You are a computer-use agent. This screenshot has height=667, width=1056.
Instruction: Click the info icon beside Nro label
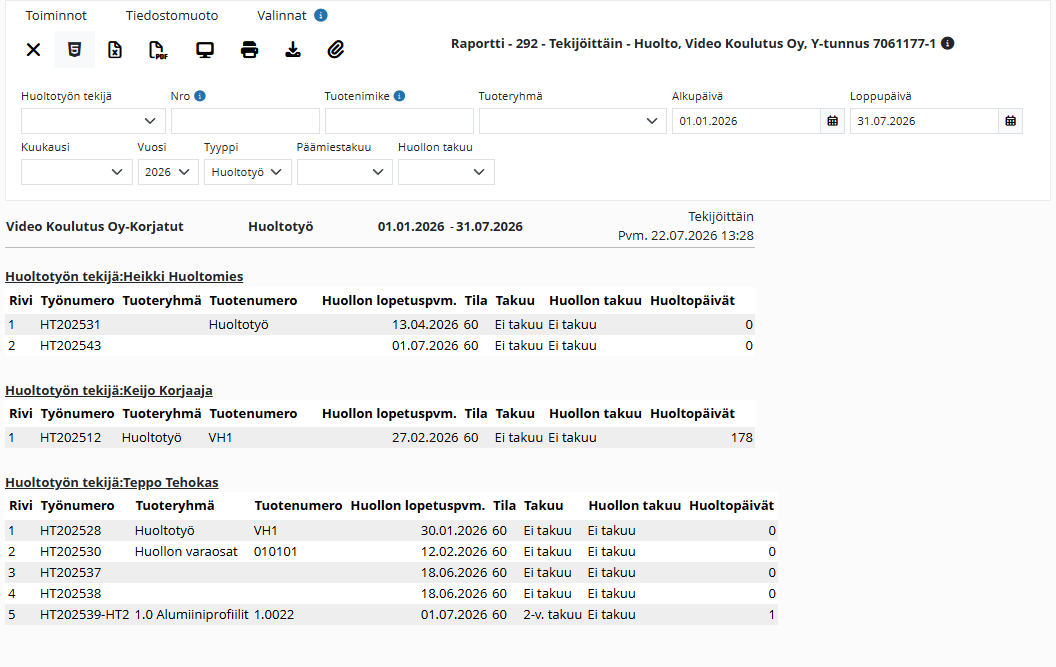[200, 96]
